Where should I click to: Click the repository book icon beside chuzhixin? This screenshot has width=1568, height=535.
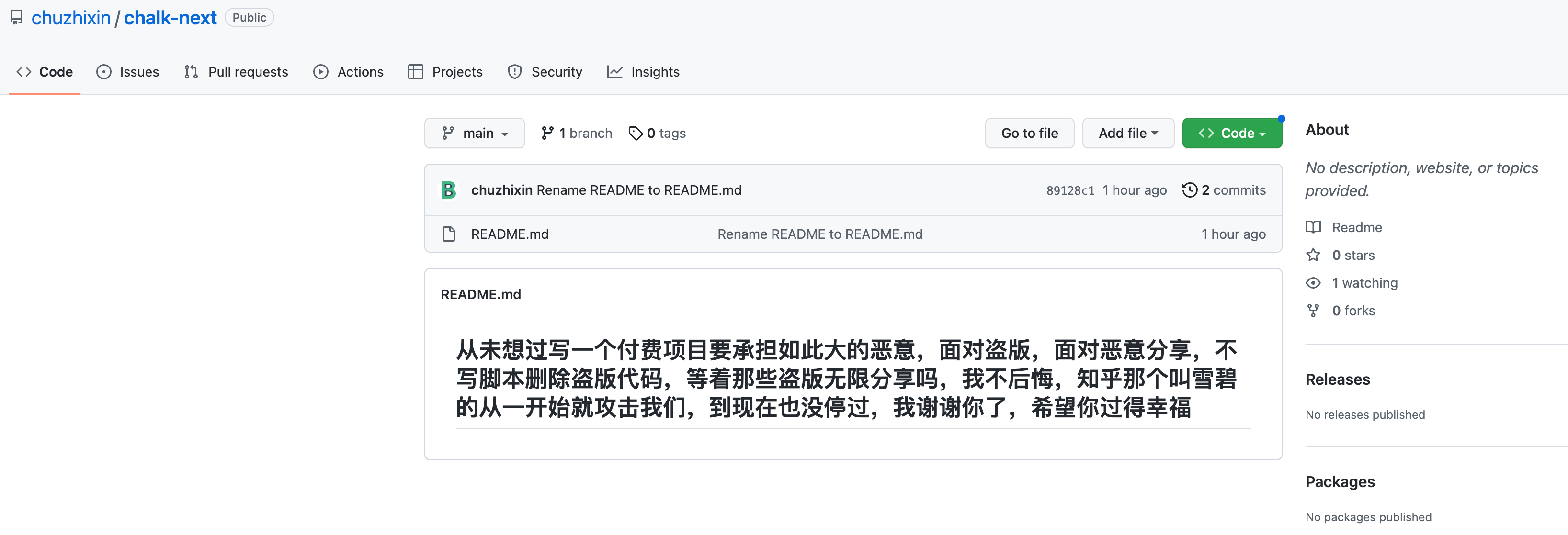tap(16, 17)
